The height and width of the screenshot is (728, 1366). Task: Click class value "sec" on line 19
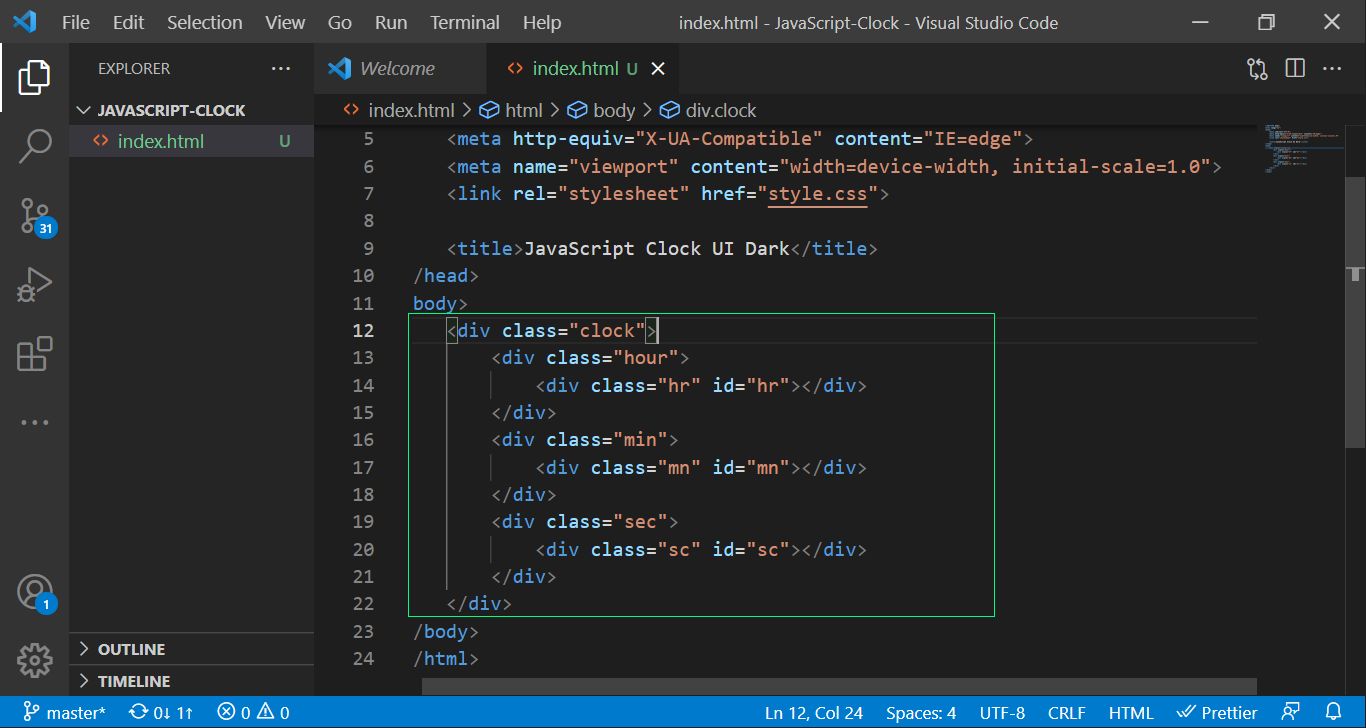pos(640,521)
